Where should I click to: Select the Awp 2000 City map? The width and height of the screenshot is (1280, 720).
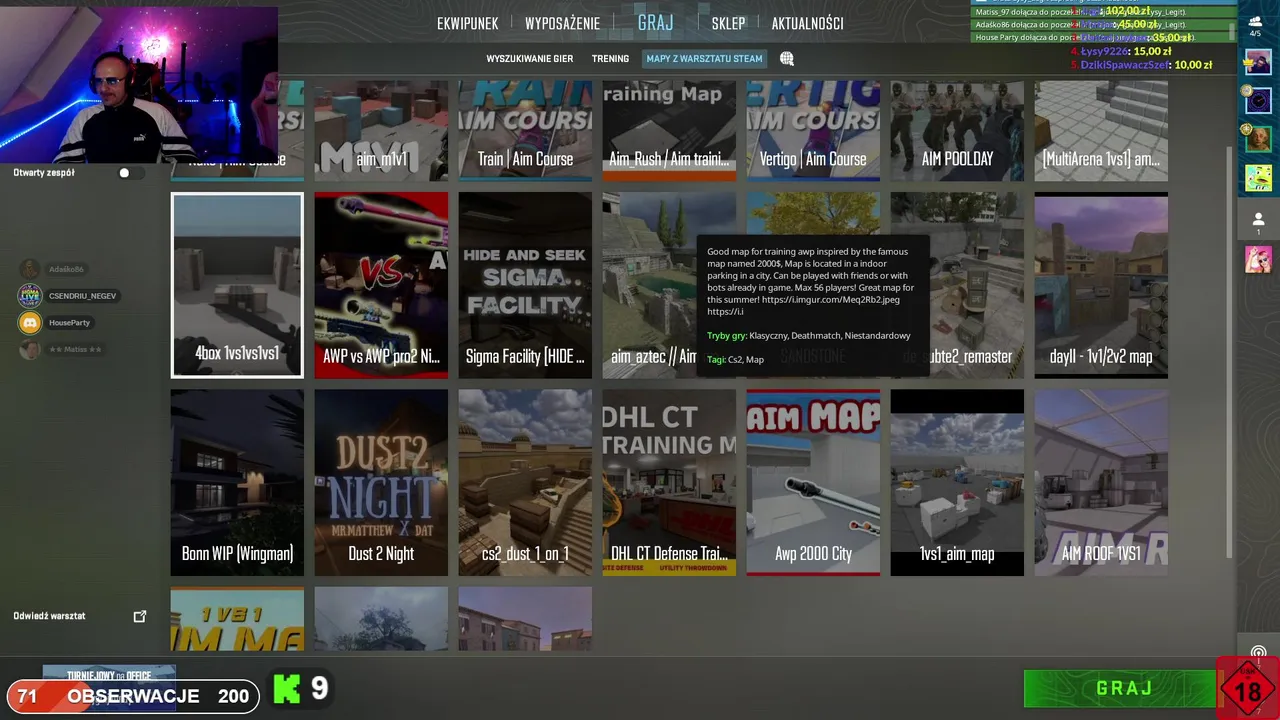coord(813,482)
